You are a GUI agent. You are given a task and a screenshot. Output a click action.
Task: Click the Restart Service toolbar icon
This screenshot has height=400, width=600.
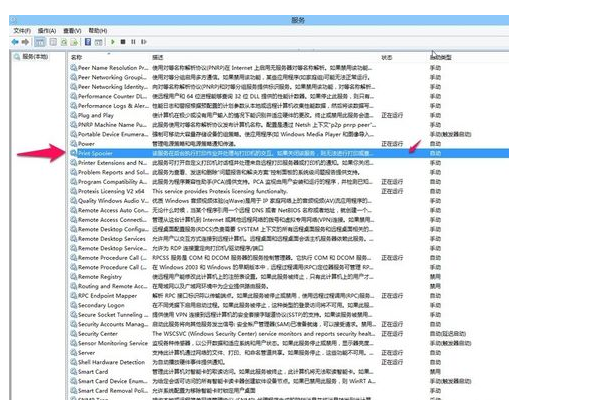pos(142,42)
